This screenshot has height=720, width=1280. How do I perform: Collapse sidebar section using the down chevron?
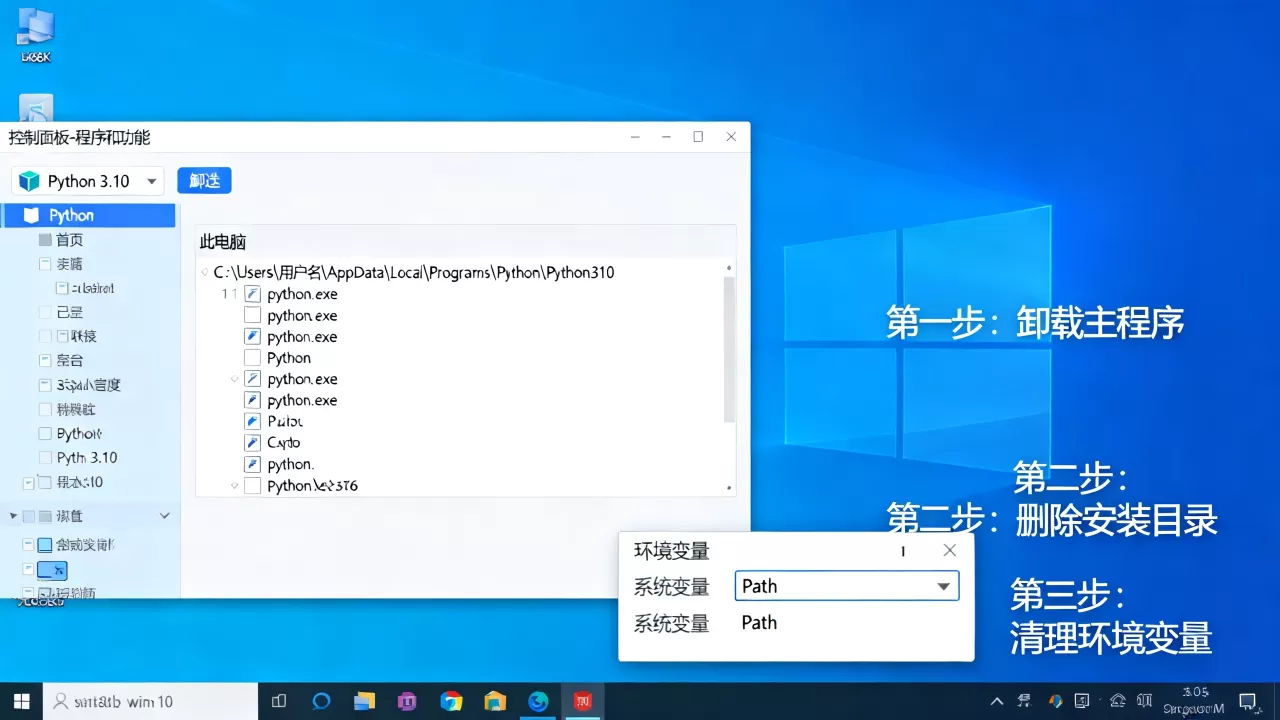(165, 516)
